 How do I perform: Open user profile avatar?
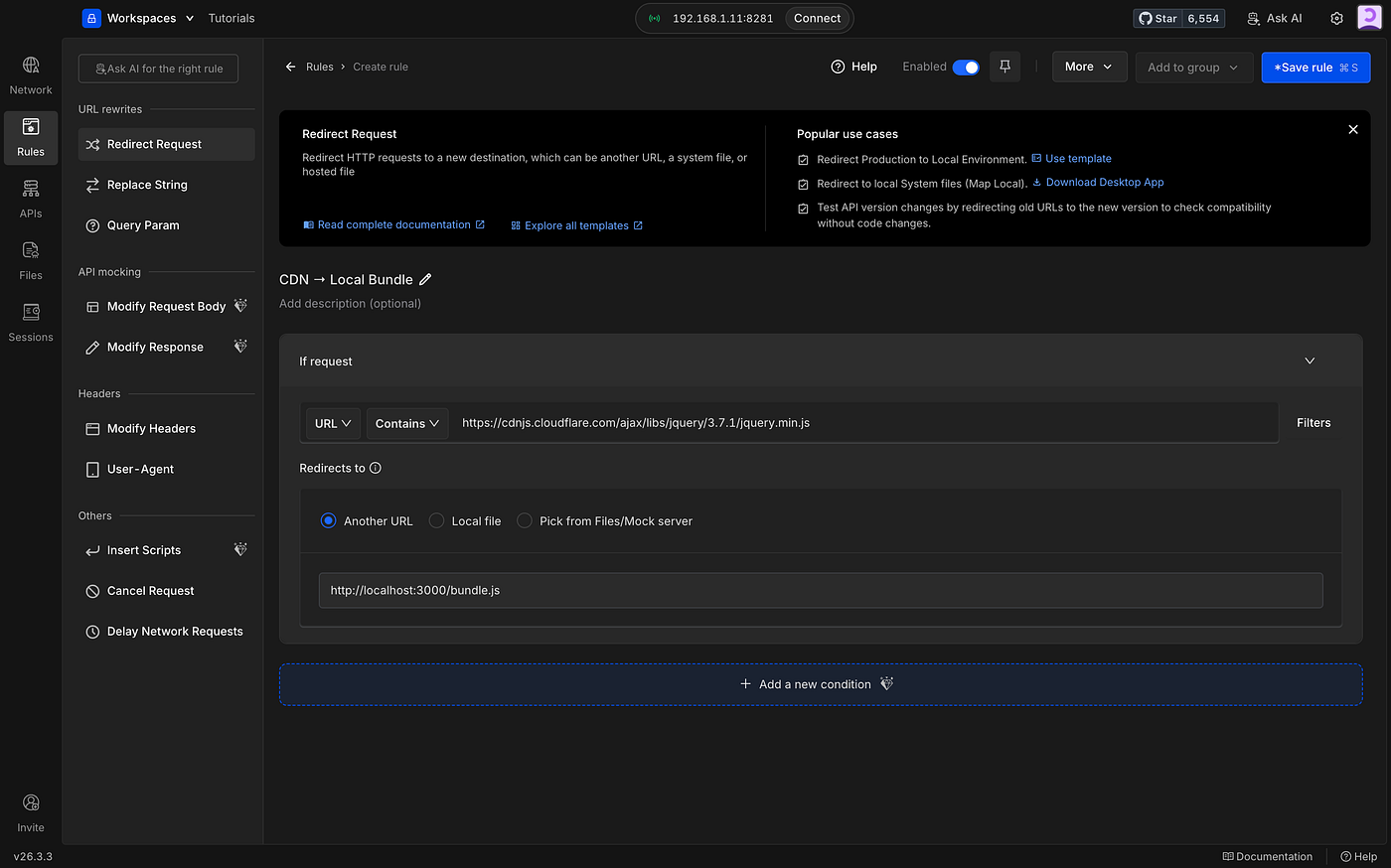click(1369, 18)
